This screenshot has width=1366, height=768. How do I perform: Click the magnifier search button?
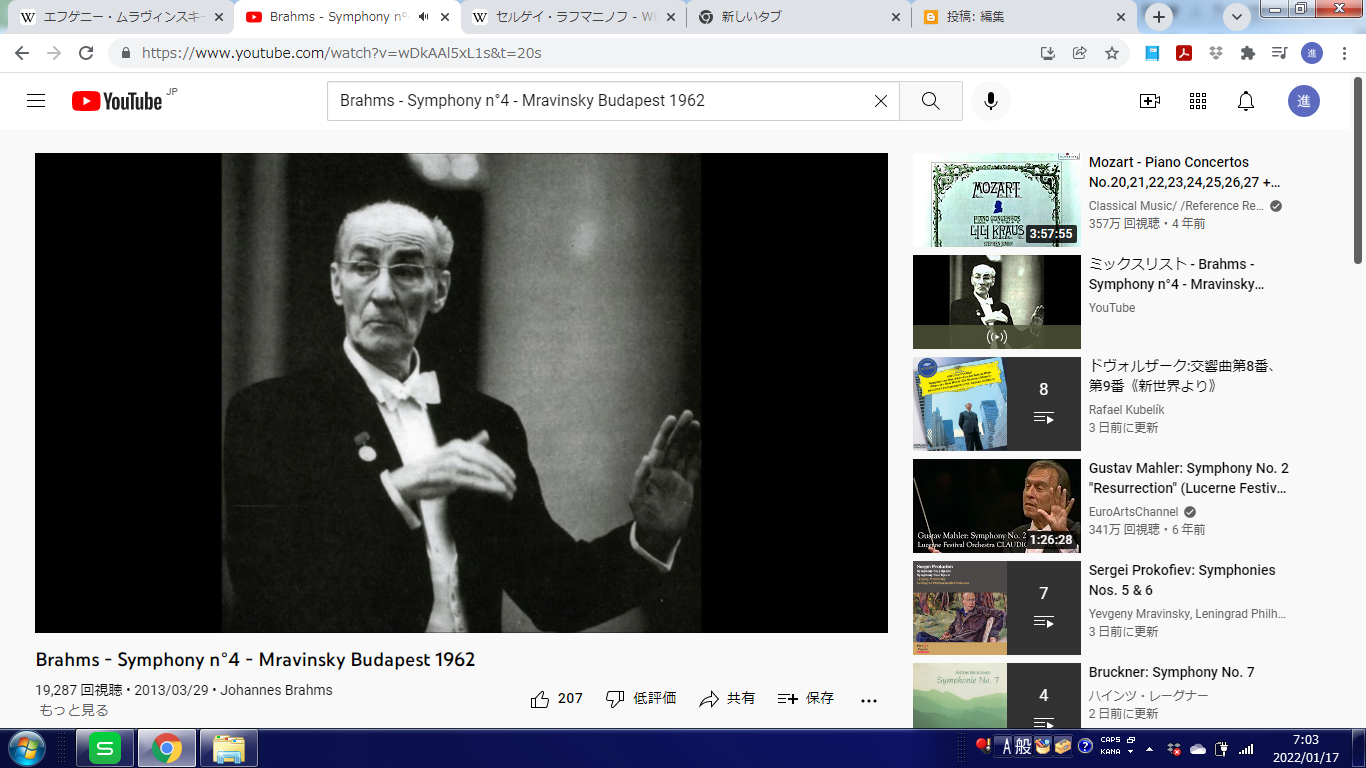(x=931, y=101)
